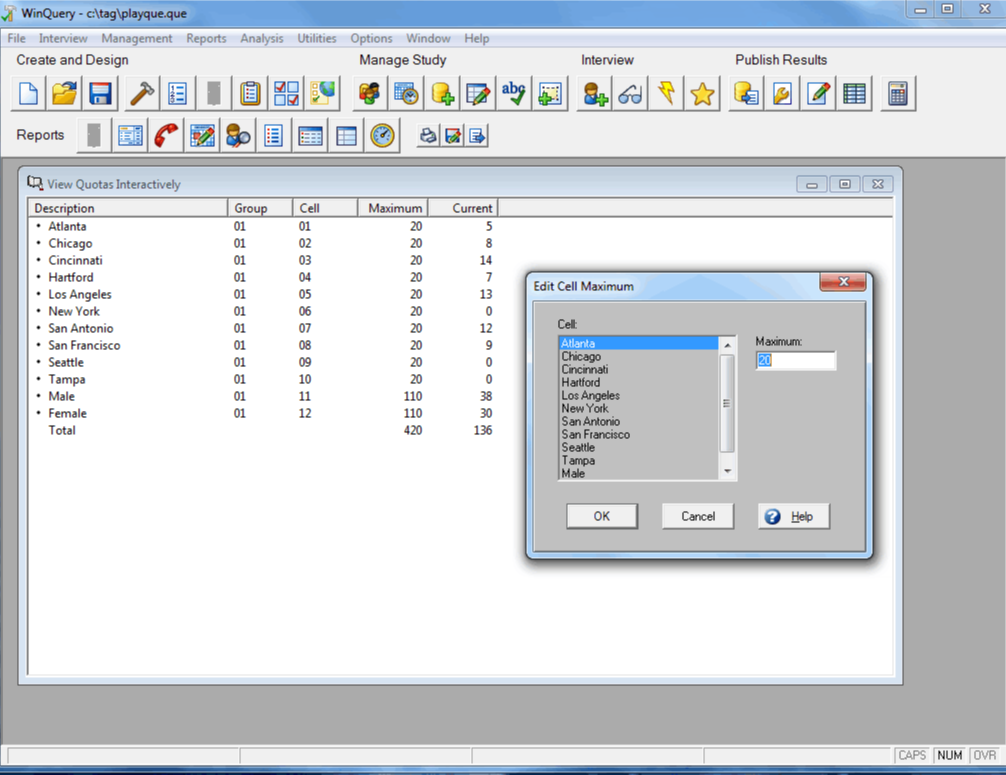Click the group of people icon
Viewport: 1006px width, 775px height.
[x=370, y=94]
